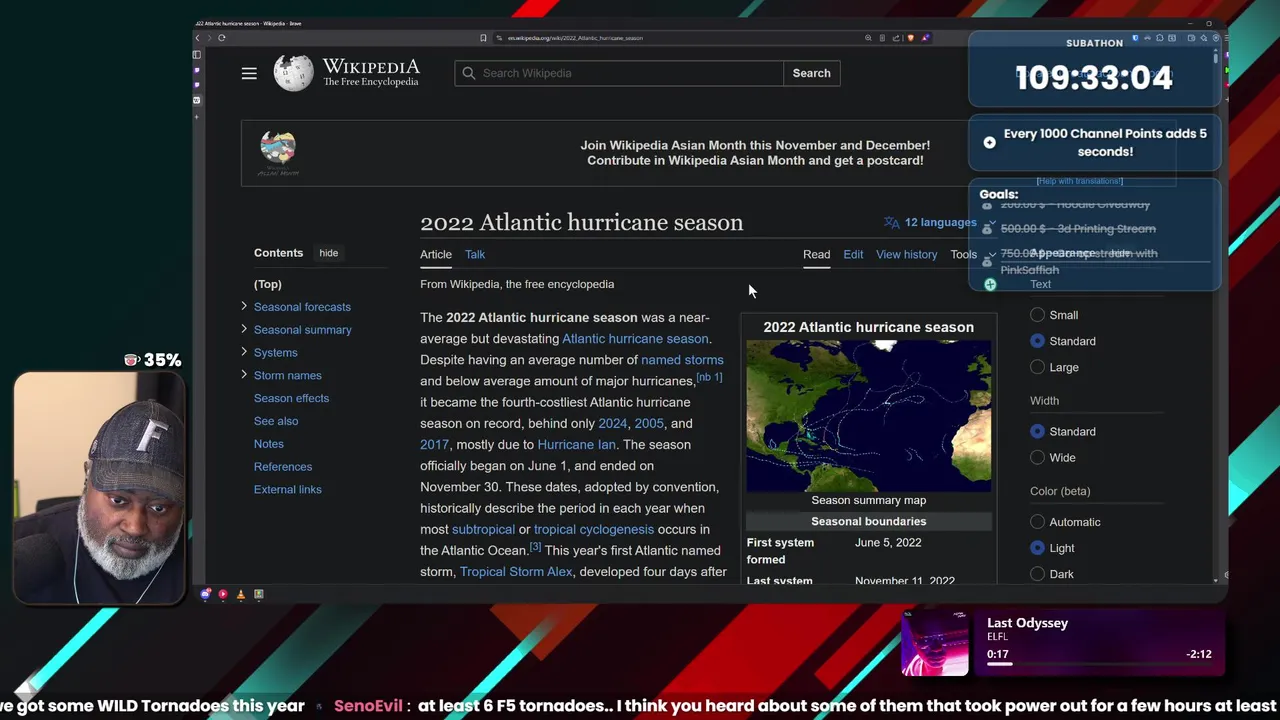Expand Storm names section in contents
Image resolution: width=1280 pixels, height=720 pixels.
244,375
